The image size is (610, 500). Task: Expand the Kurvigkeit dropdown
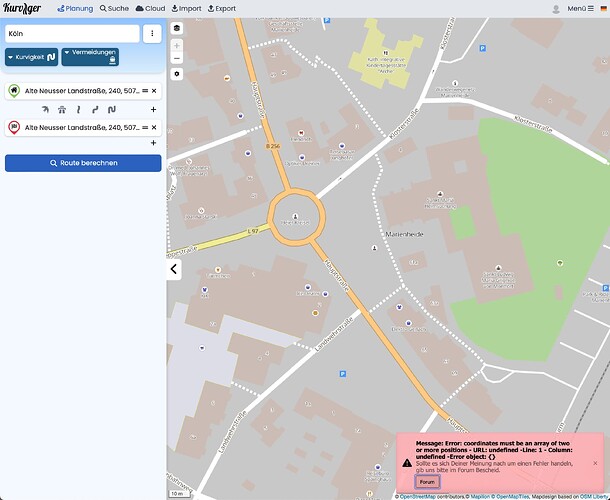click(31, 58)
